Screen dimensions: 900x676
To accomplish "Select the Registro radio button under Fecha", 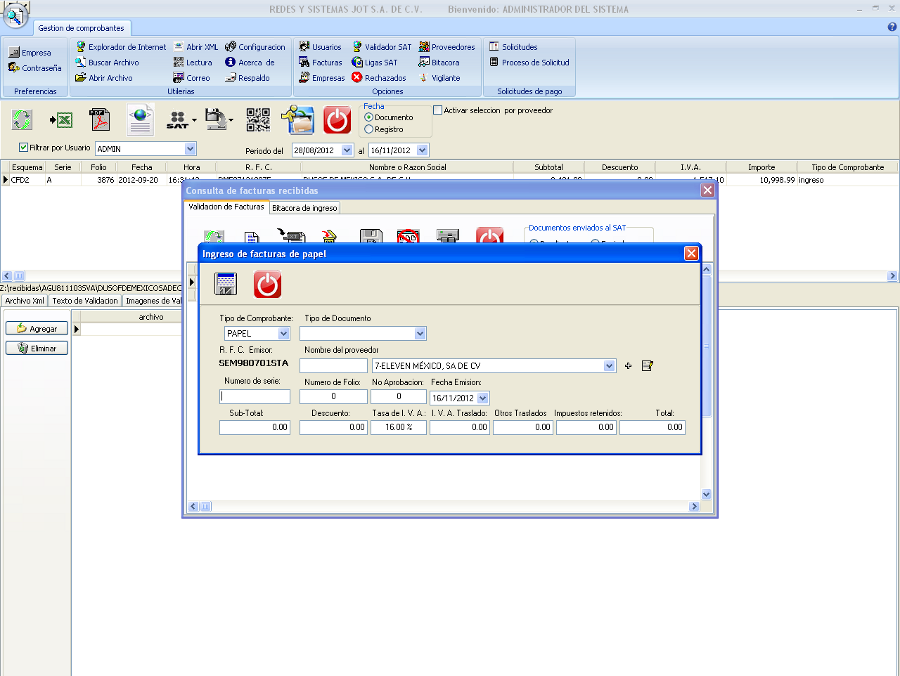I will [369, 129].
